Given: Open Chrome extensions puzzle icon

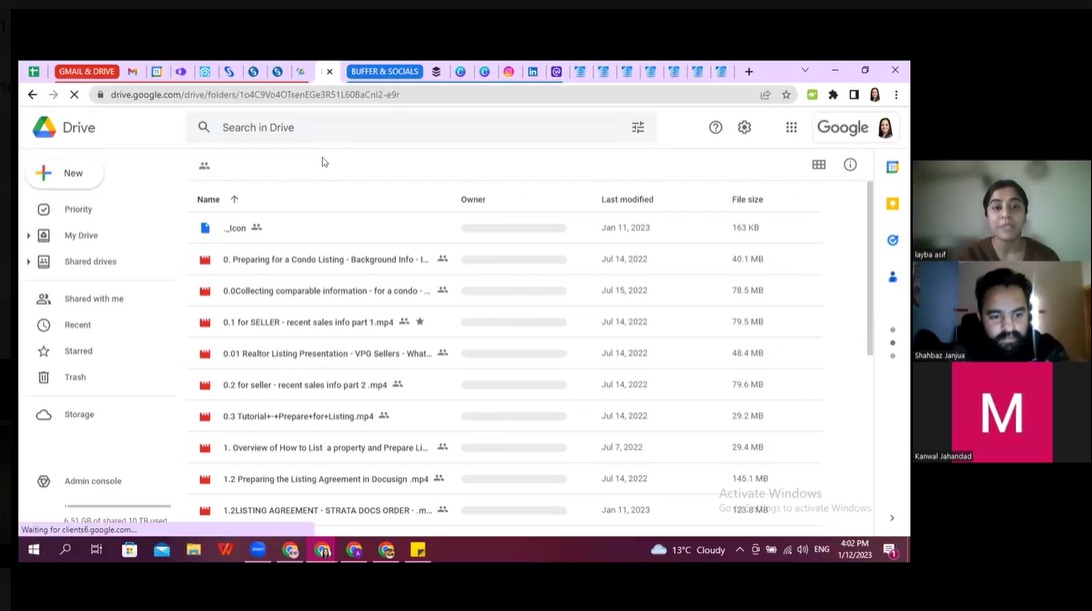Looking at the screenshot, I should pyautogui.click(x=833, y=95).
